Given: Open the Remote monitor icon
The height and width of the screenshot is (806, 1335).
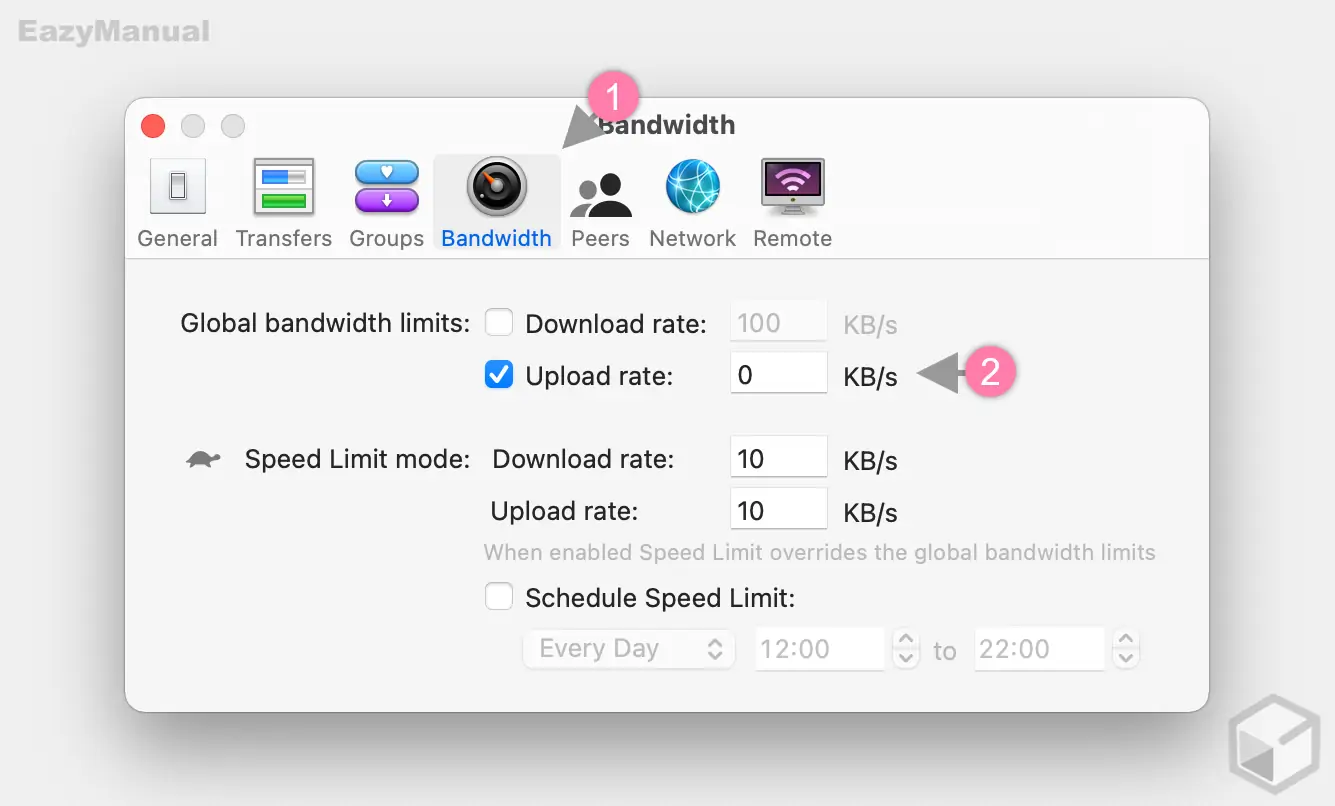Looking at the screenshot, I should [x=793, y=187].
